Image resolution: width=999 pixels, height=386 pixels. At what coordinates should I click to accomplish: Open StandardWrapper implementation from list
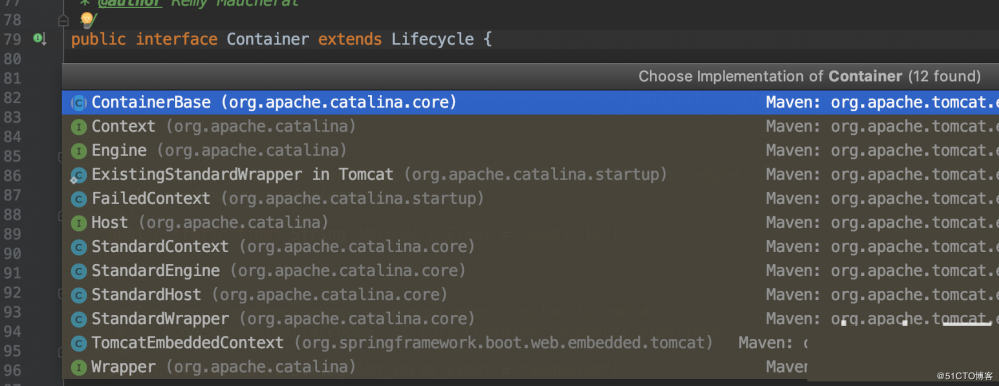[x=530, y=318]
